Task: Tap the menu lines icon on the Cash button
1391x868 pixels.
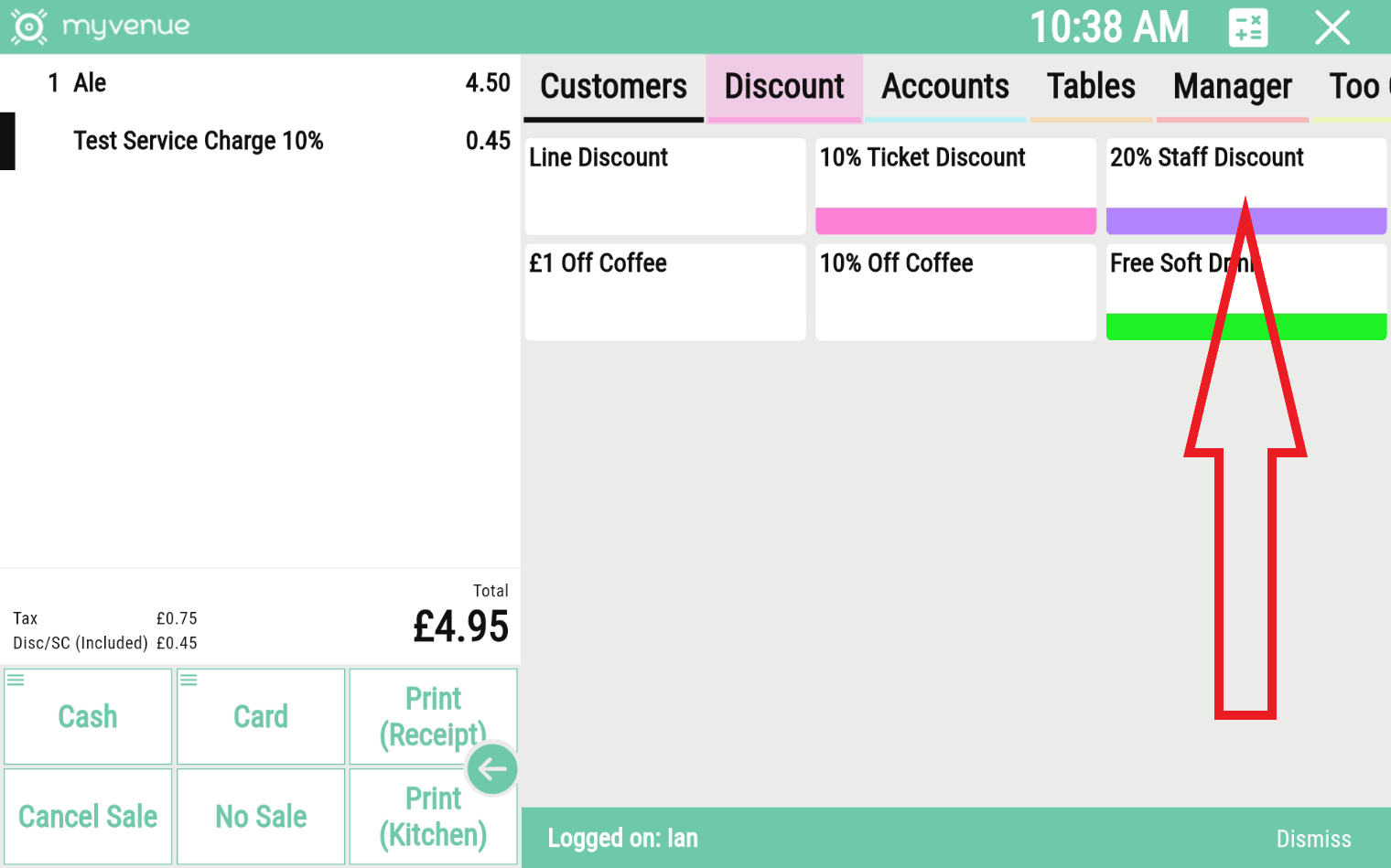Action: pyautogui.click(x=16, y=679)
